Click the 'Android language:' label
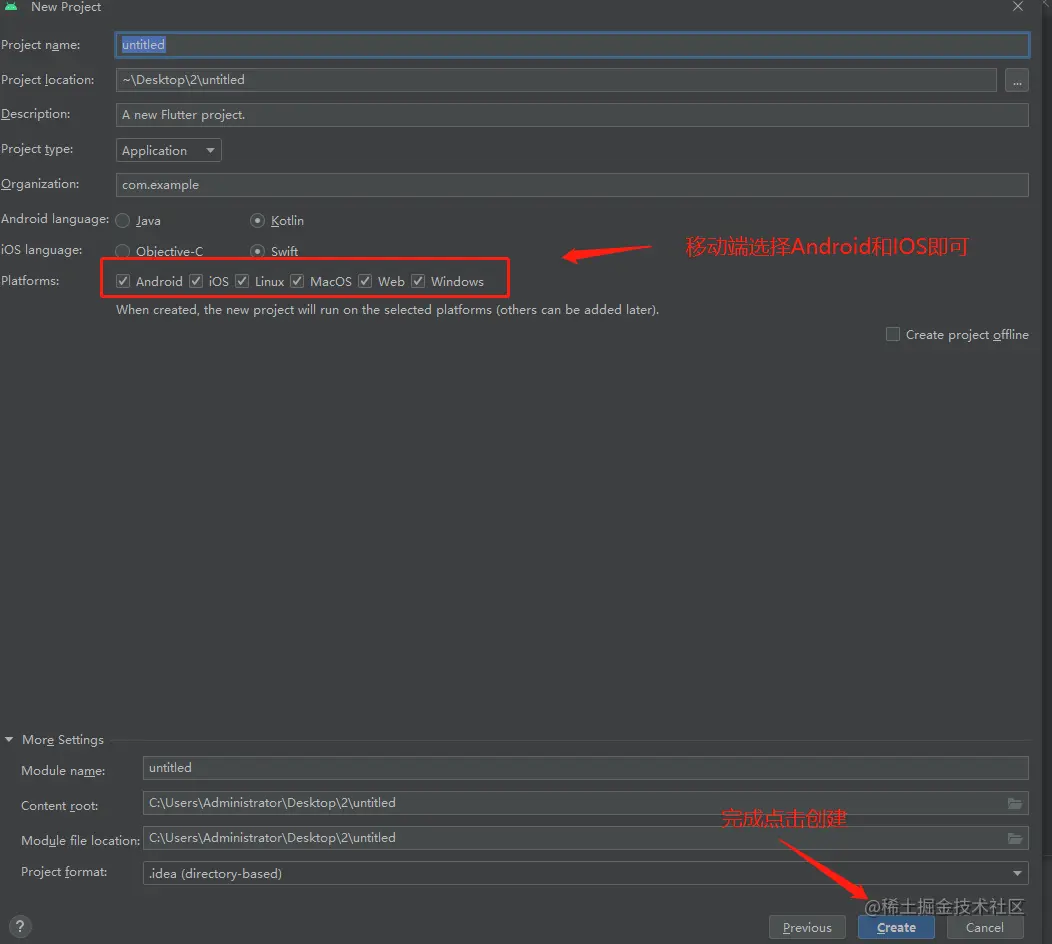1052x944 pixels. pos(55,219)
